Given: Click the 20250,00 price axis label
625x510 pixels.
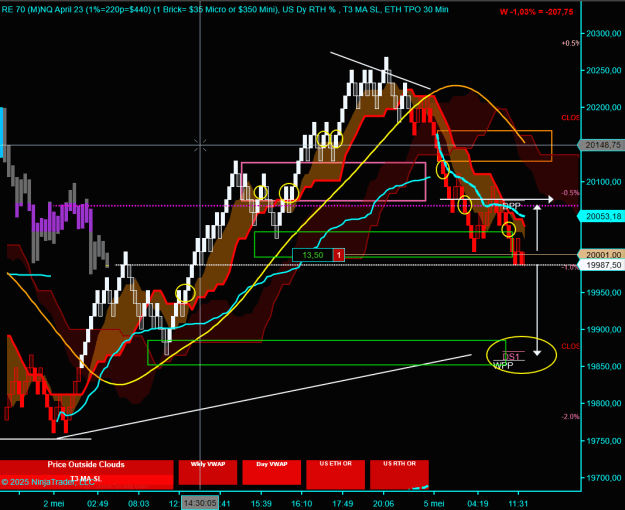Looking at the screenshot, I should pos(603,71).
